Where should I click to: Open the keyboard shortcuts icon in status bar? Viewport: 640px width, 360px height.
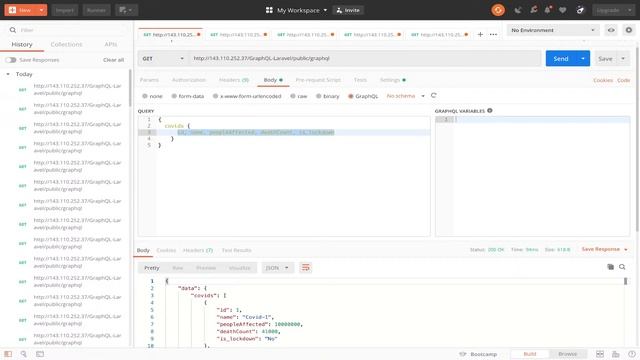pyautogui.click(x=616, y=354)
